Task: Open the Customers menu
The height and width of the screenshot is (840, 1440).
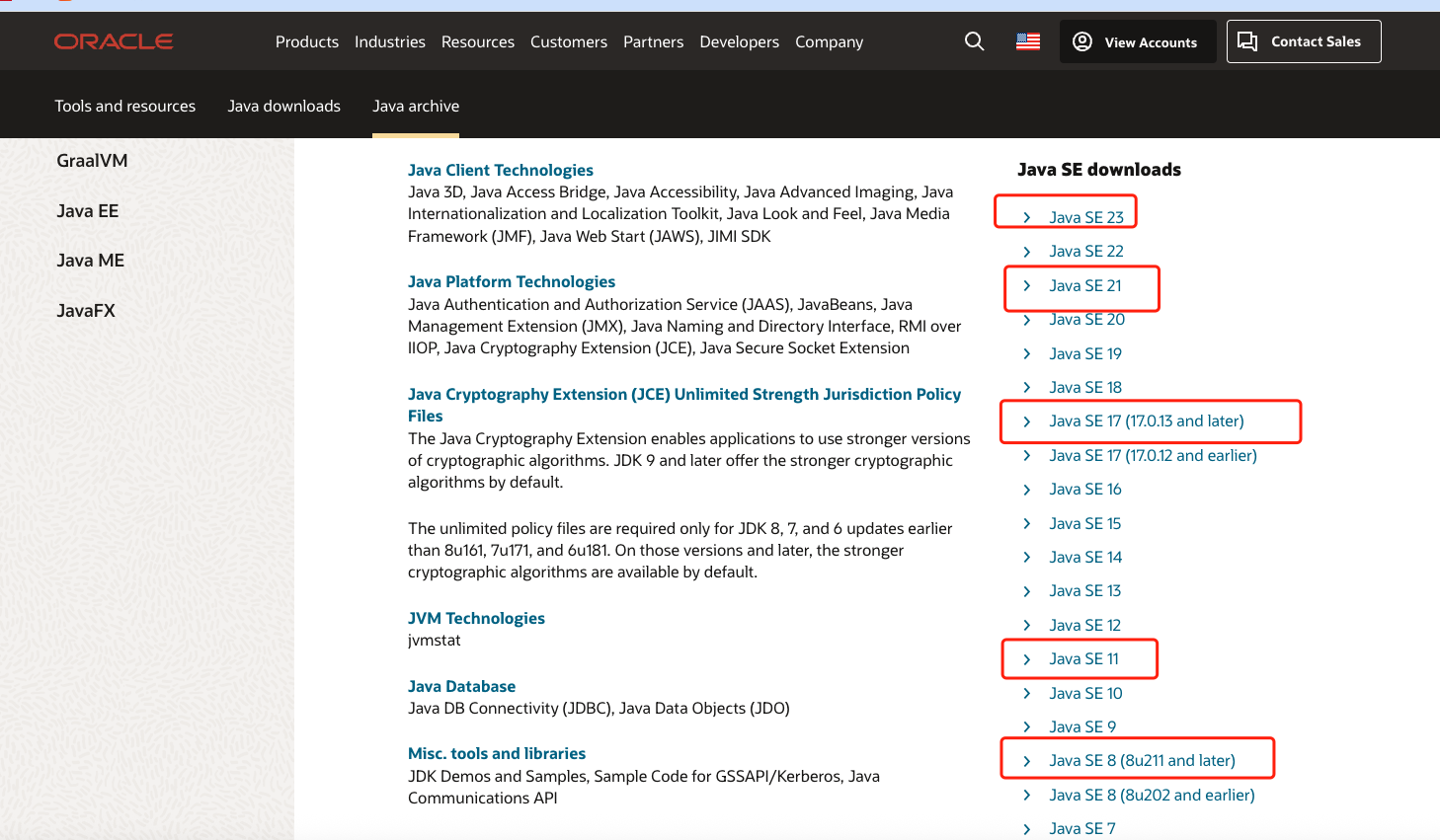Action: [569, 41]
